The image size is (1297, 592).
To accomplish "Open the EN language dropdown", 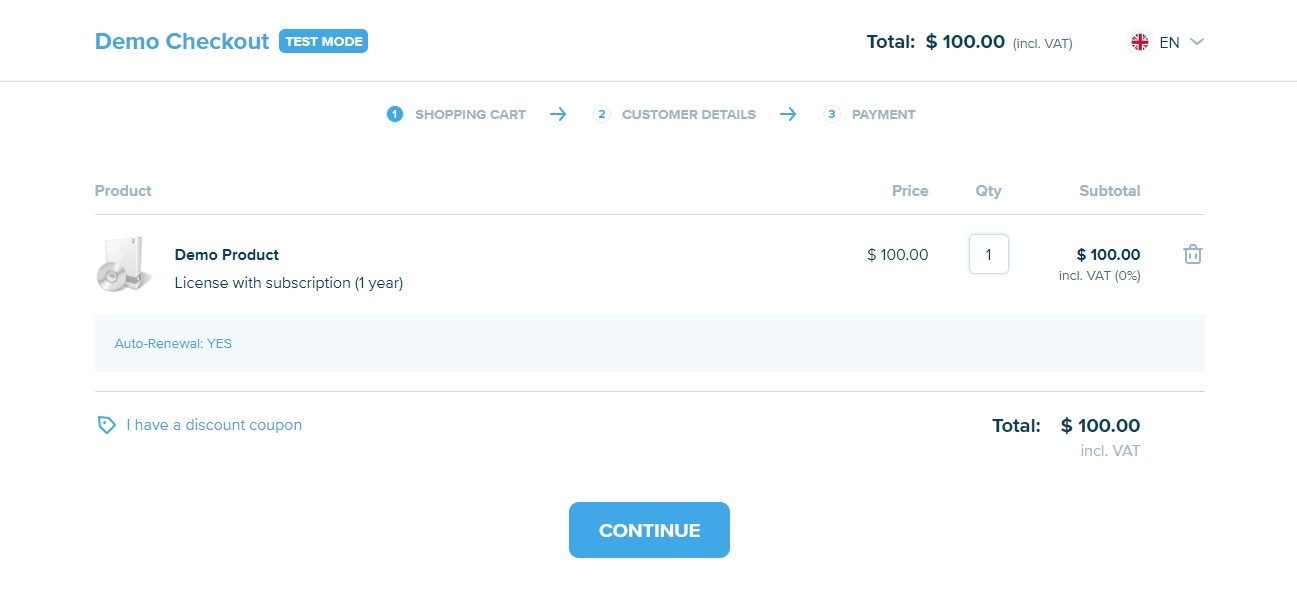I will tap(1169, 42).
